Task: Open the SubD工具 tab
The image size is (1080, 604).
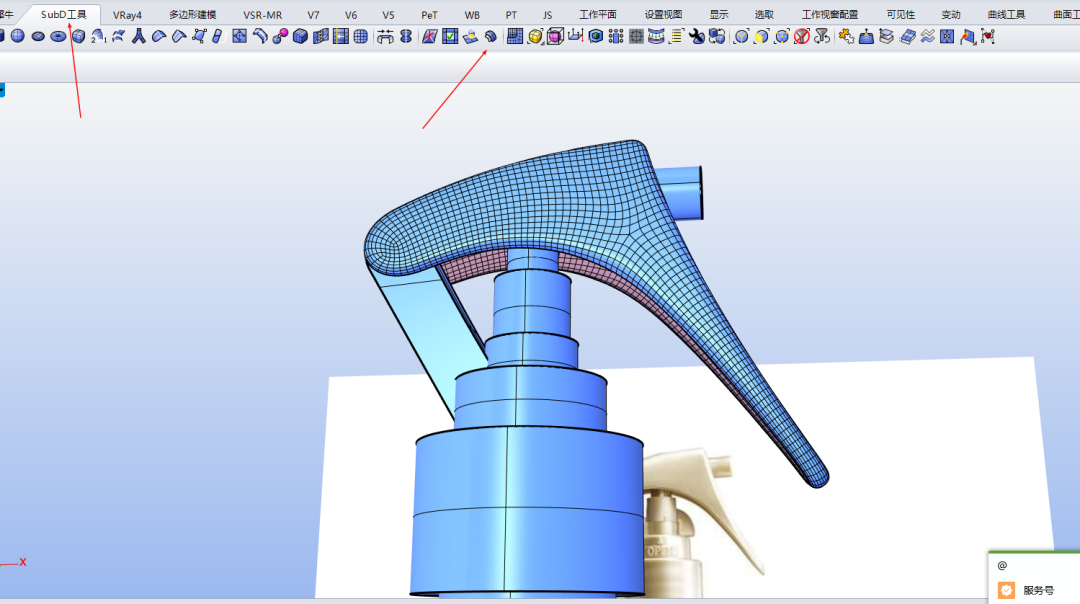Action: click(63, 14)
